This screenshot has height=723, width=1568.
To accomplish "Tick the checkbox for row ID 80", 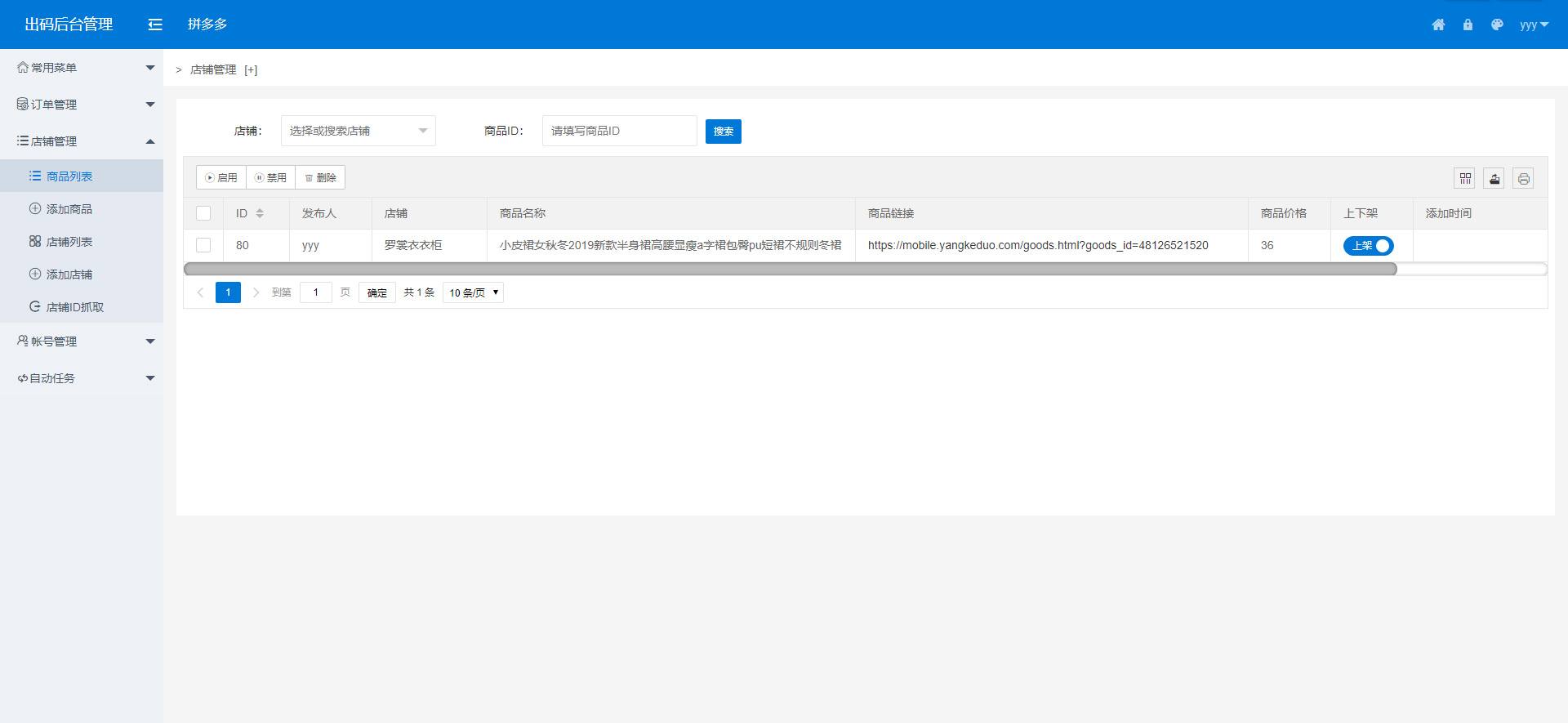I will (x=203, y=245).
